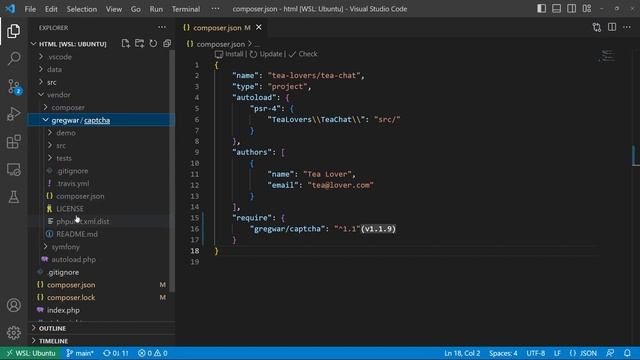Viewport: 640px width, 360px height.
Task: Open Run and Debug view
Action: pos(13,114)
